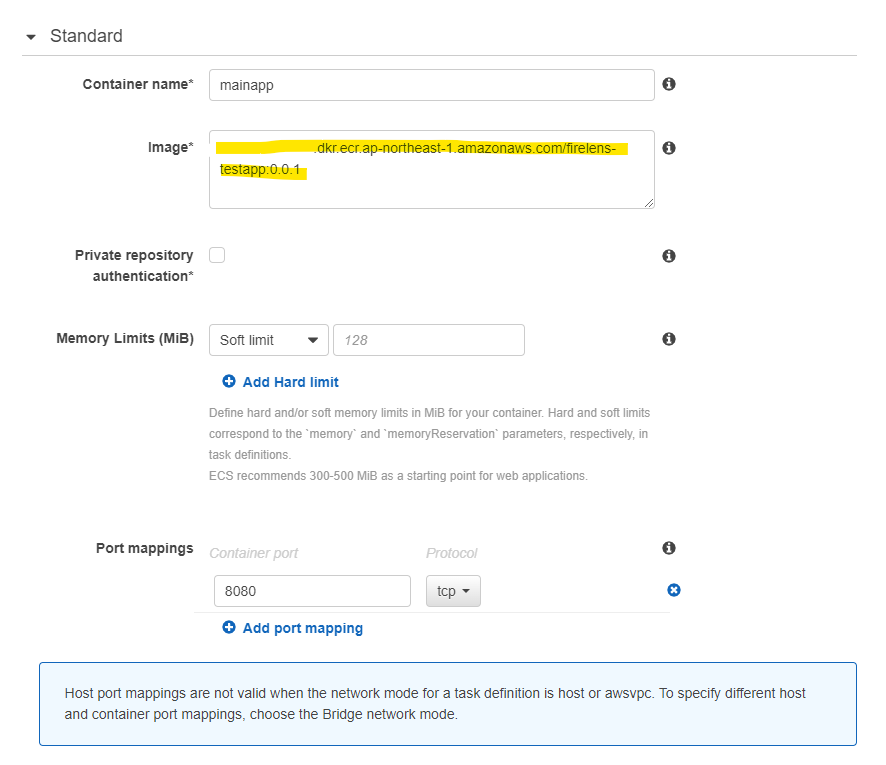Screen dimensions: 886x765
Task: Enable Private repository authentication checkbox
Action: (x=217, y=255)
